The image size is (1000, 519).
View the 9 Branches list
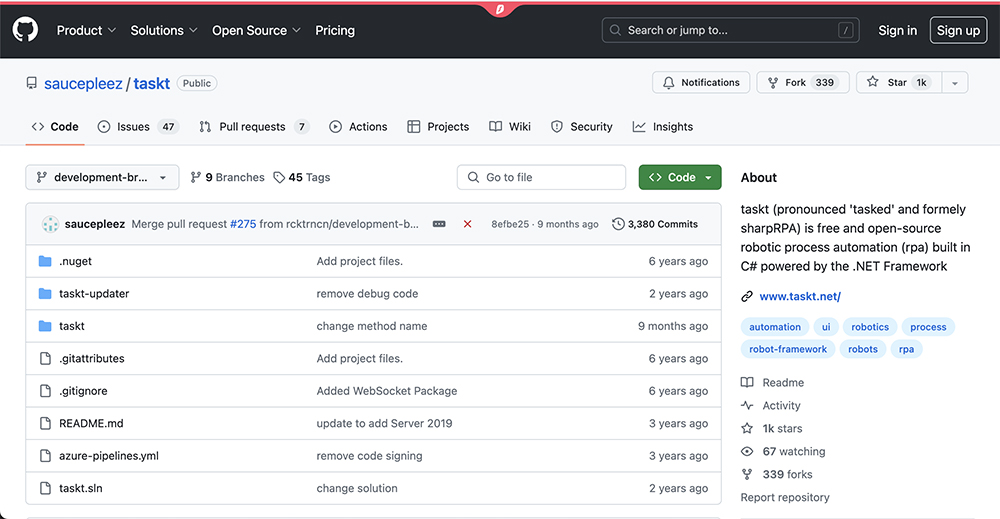(x=227, y=177)
